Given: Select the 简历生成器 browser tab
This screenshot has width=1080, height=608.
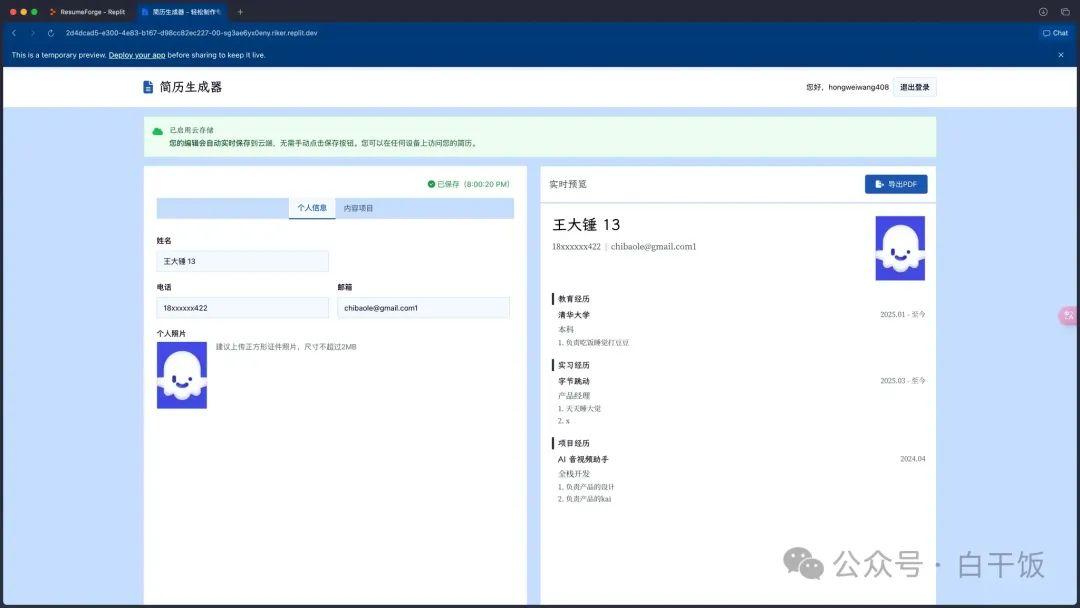Looking at the screenshot, I should coord(182,12).
